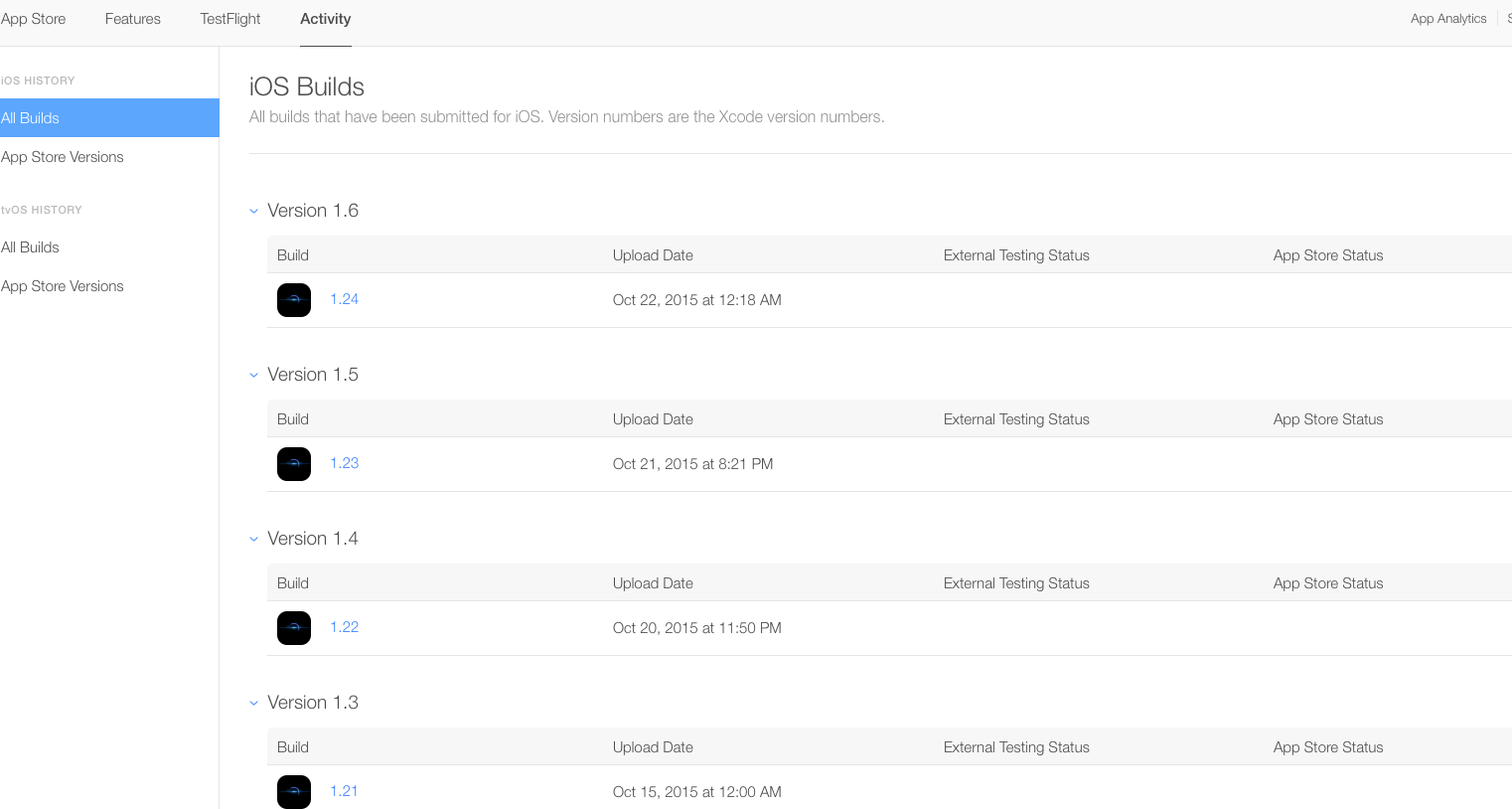Select the Activity tab
1512x809 pixels.
point(326,19)
